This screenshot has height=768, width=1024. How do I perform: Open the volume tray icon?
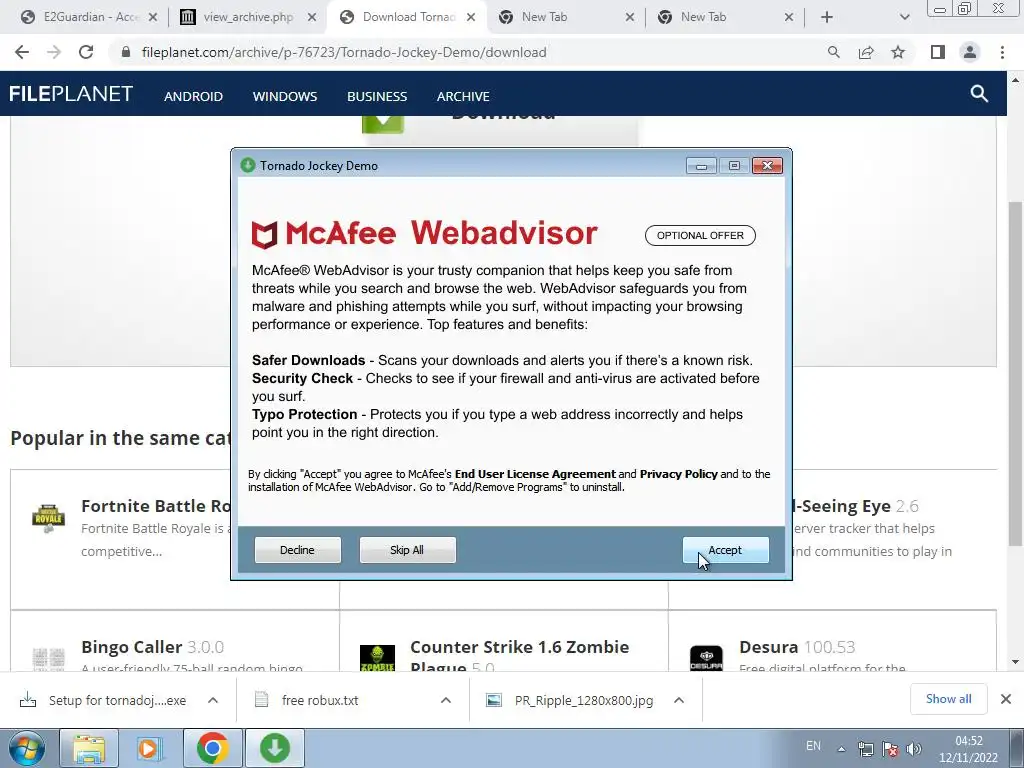pyautogui.click(x=914, y=749)
